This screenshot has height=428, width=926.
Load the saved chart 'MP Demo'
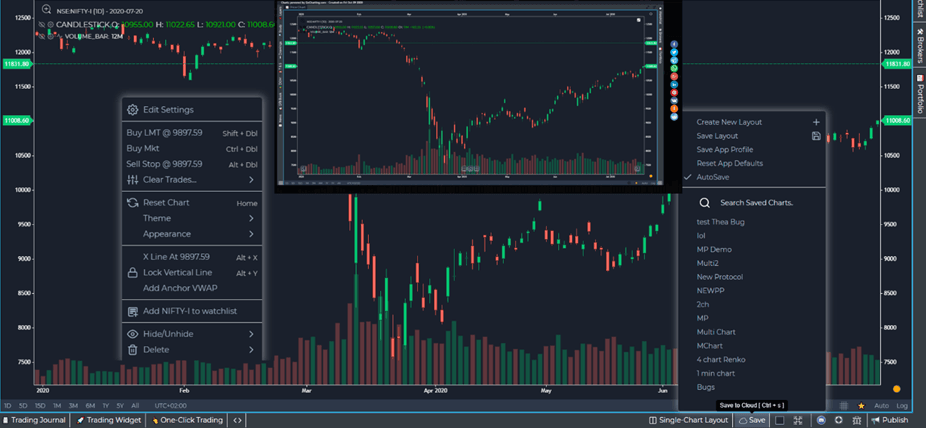(x=714, y=249)
